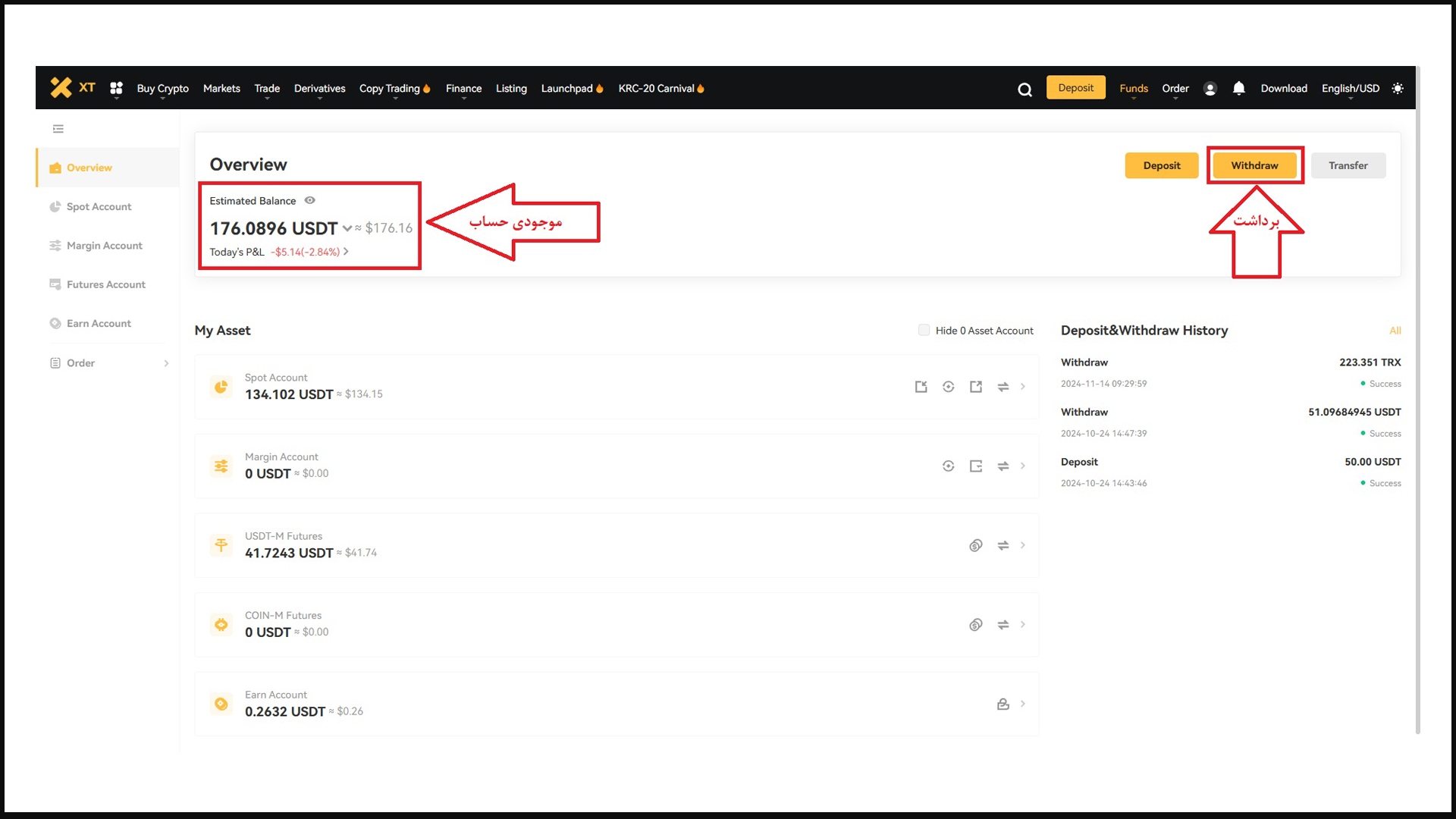Click the Earn Account subscribe icon

click(x=1003, y=704)
